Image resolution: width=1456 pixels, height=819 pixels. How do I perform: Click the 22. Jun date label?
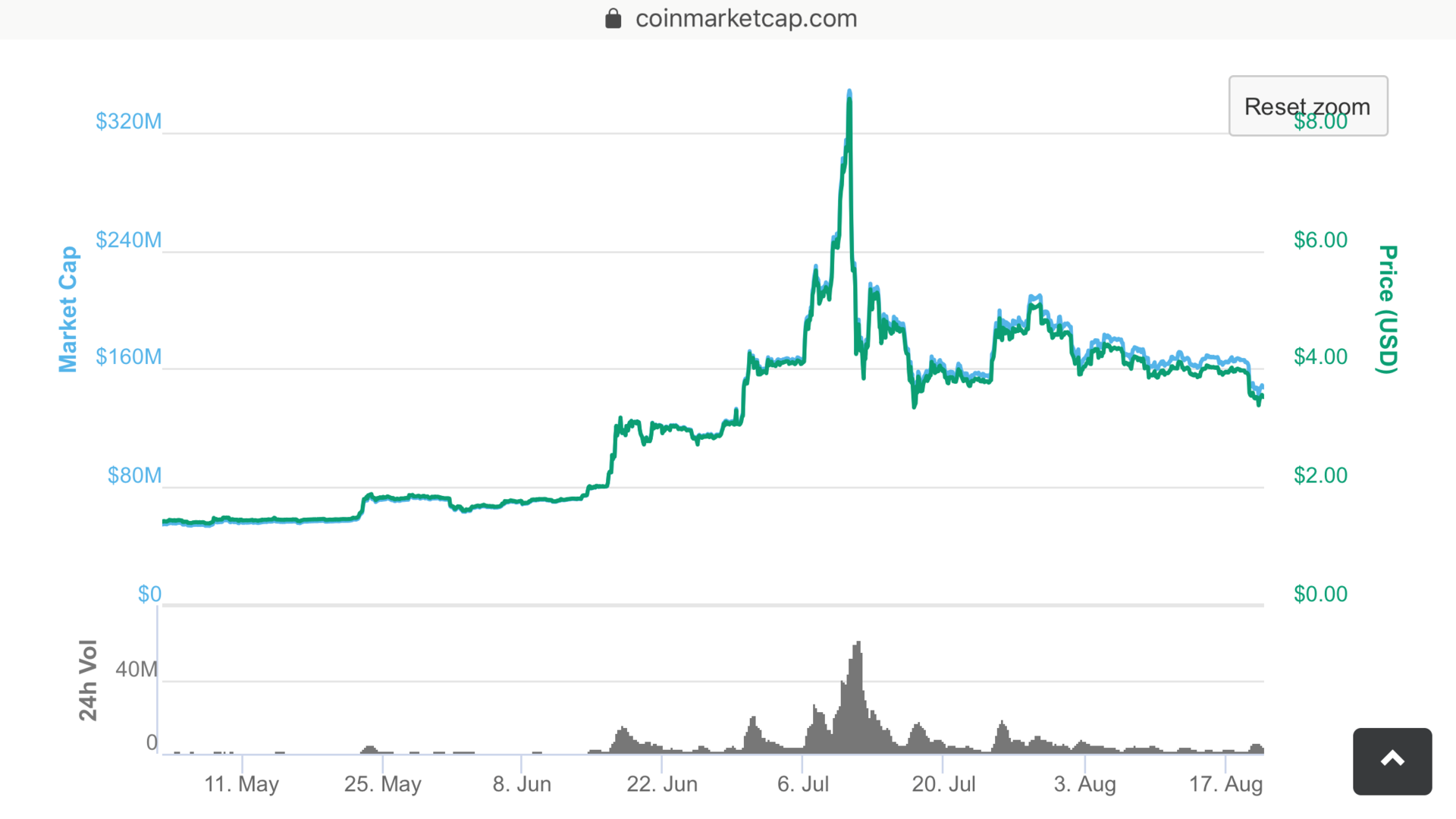coord(663,784)
